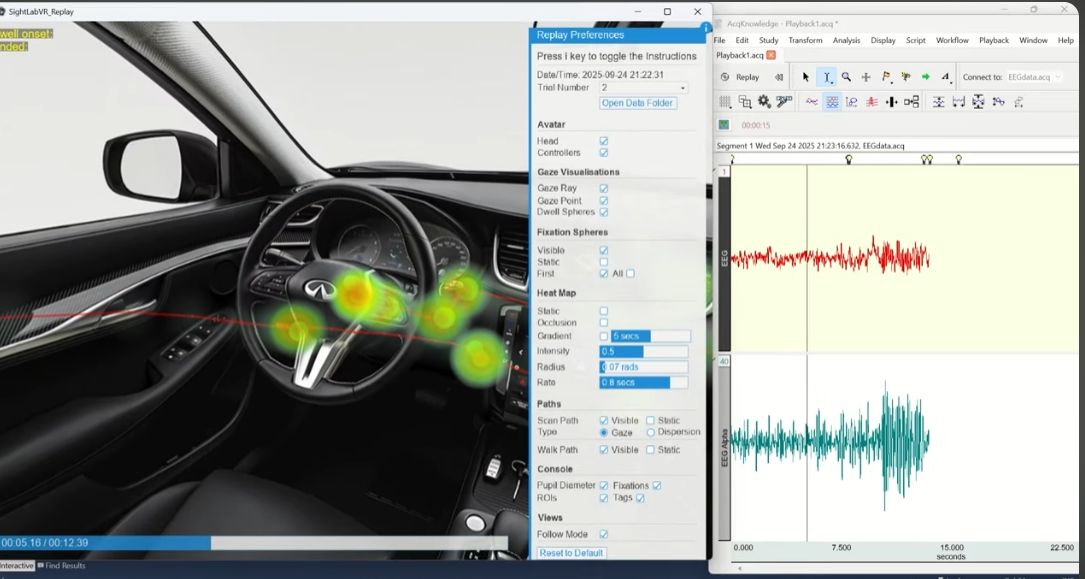Uncheck the Controllers checkbox
The width and height of the screenshot is (1085, 579).
pos(603,153)
